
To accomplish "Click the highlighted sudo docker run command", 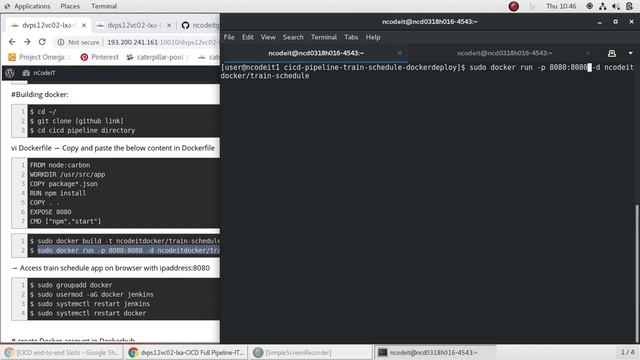I will click(128, 250).
